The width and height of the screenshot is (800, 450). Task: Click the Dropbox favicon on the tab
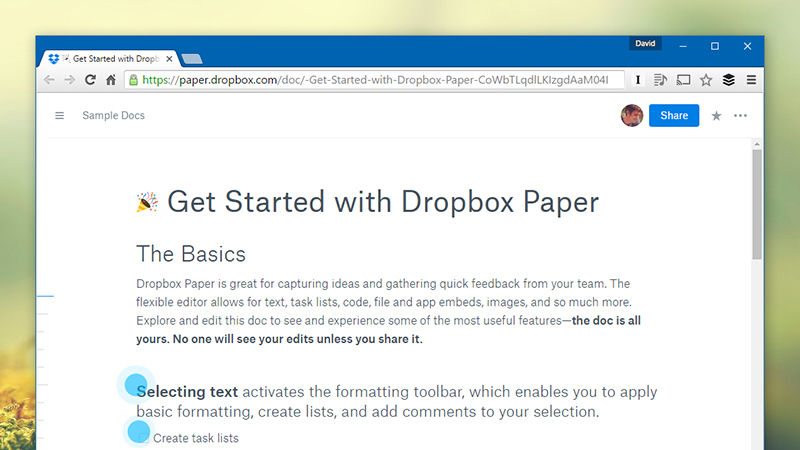pos(54,59)
